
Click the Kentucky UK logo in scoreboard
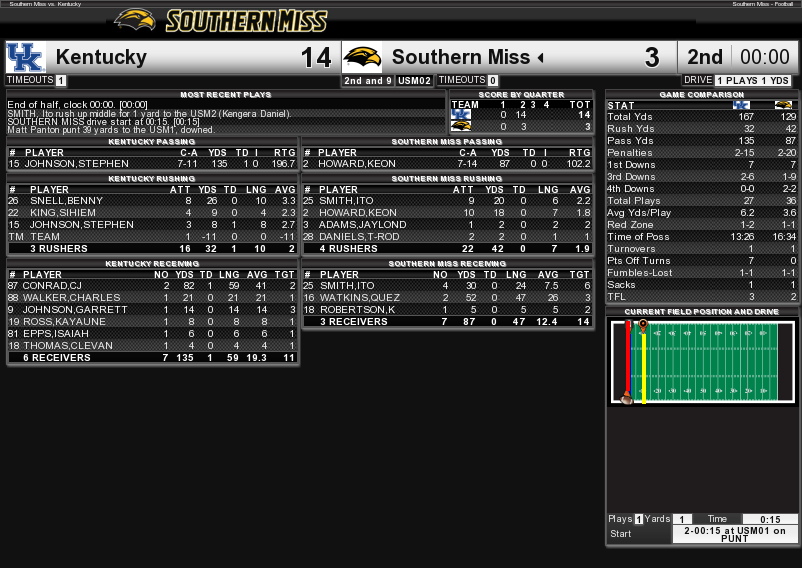[x=26, y=57]
